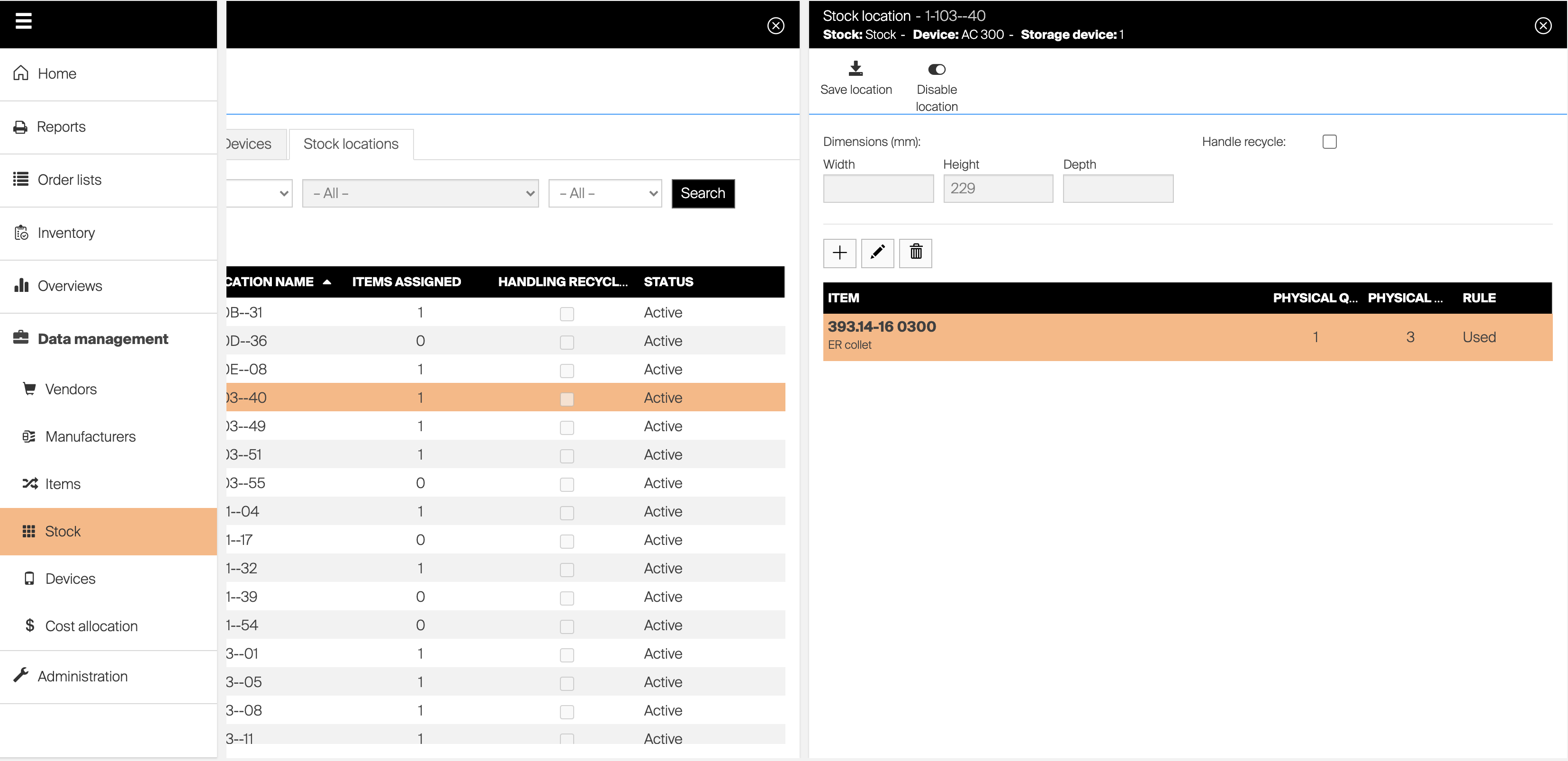Click the trash delete icon
The image size is (1568, 761).
[916, 253]
